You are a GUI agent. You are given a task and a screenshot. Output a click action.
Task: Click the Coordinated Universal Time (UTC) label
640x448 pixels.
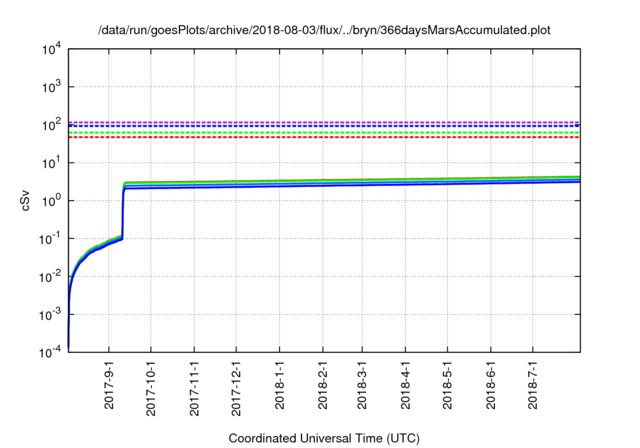pos(324,439)
